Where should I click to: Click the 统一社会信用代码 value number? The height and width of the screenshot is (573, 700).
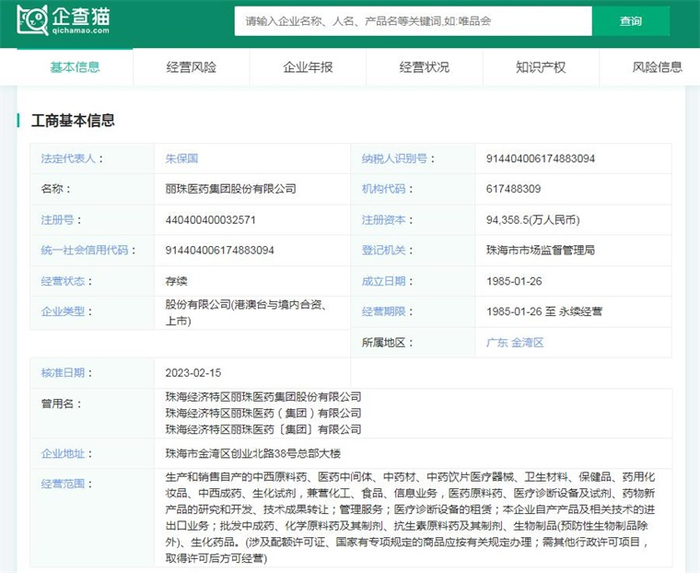pyautogui.click(x=220, y=250)
